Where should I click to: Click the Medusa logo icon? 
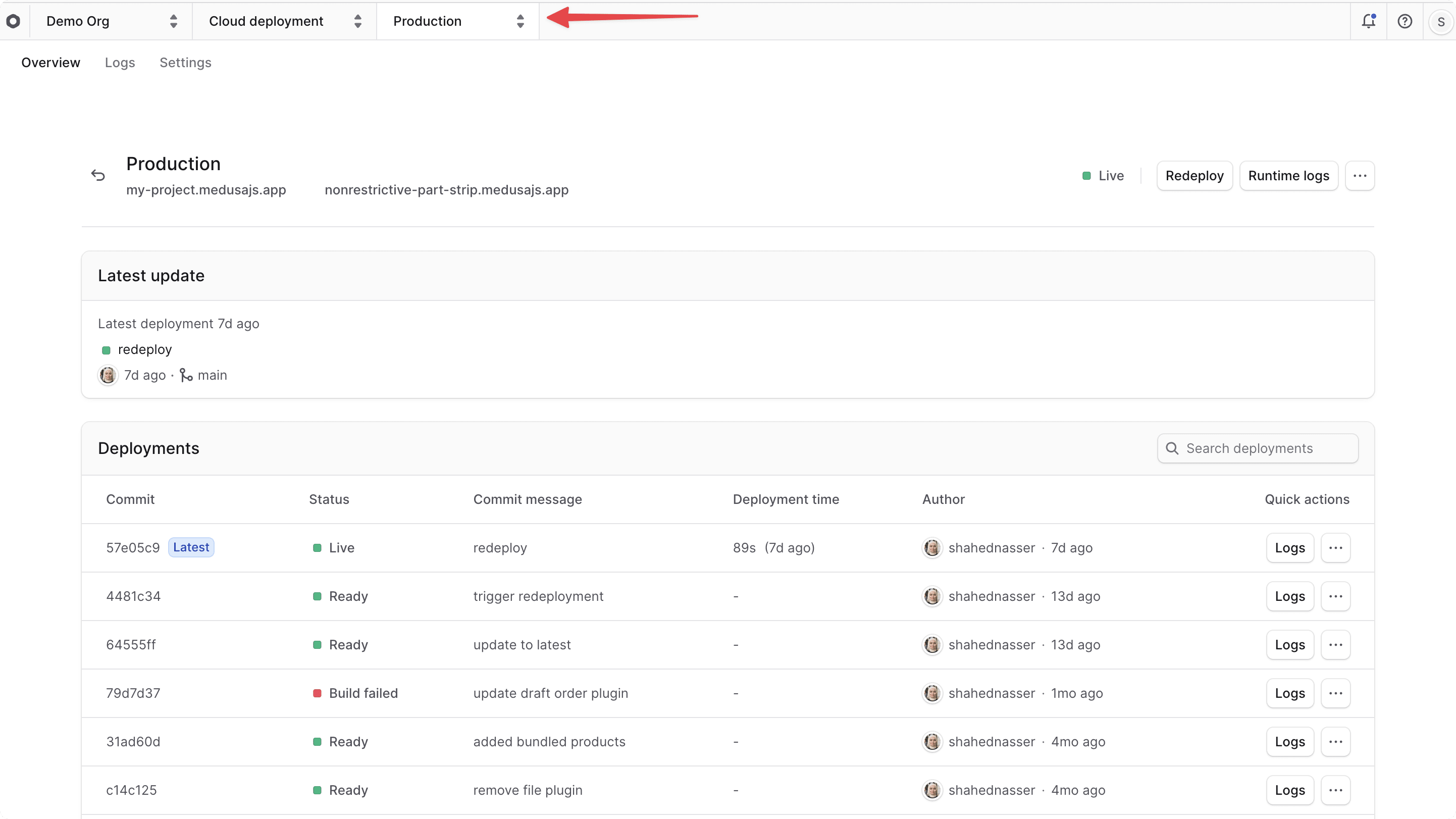point(14,21)
